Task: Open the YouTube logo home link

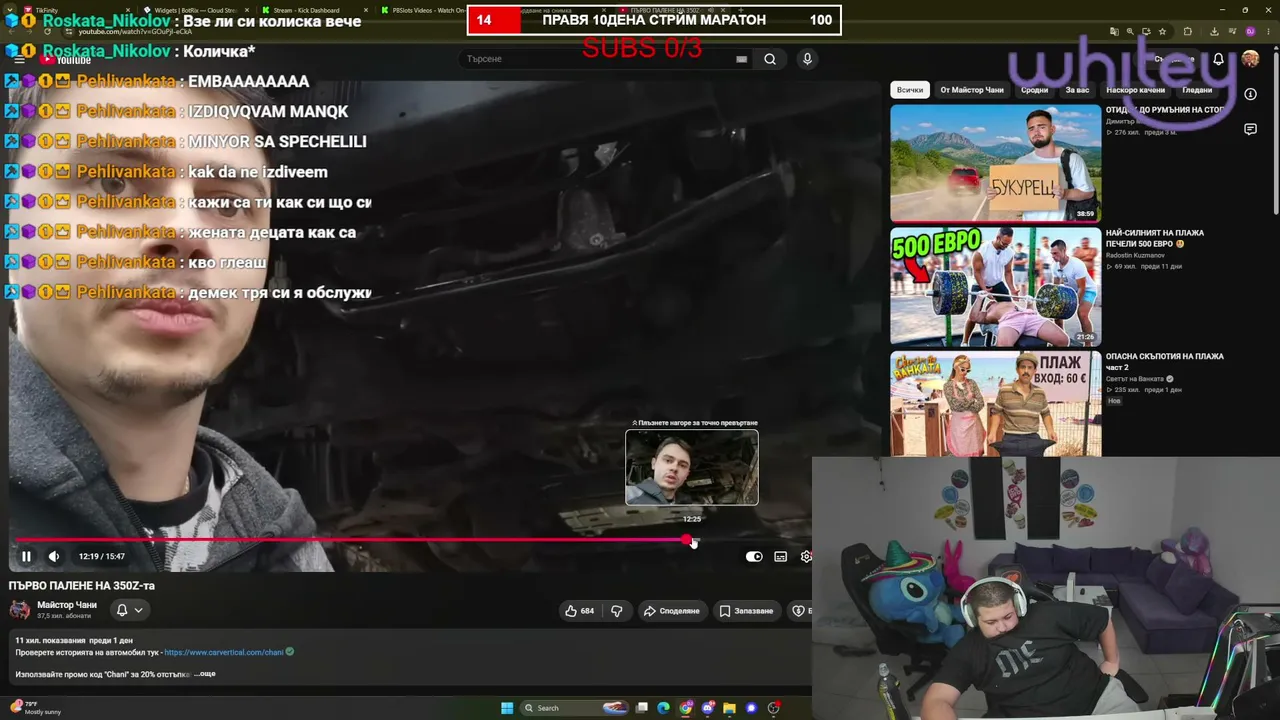Action: pyautogui.click(x=67, y=59)
